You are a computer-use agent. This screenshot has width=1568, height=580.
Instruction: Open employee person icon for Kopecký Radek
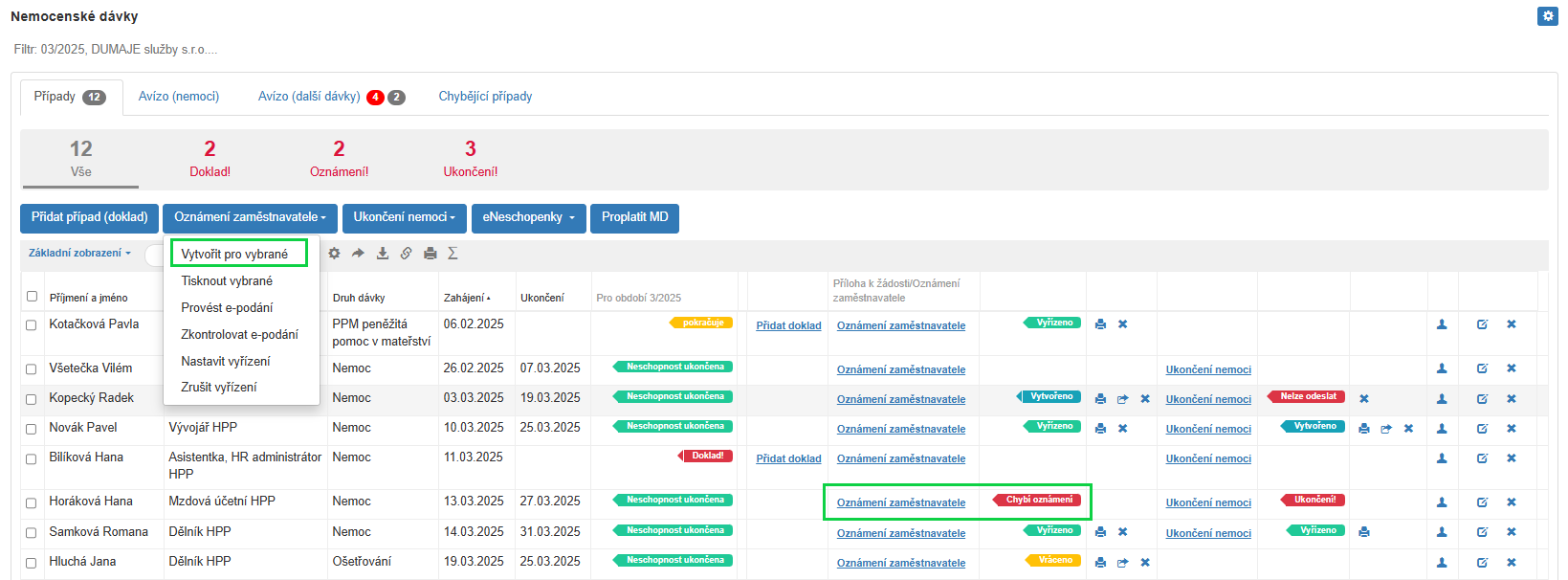(1442, 399)
